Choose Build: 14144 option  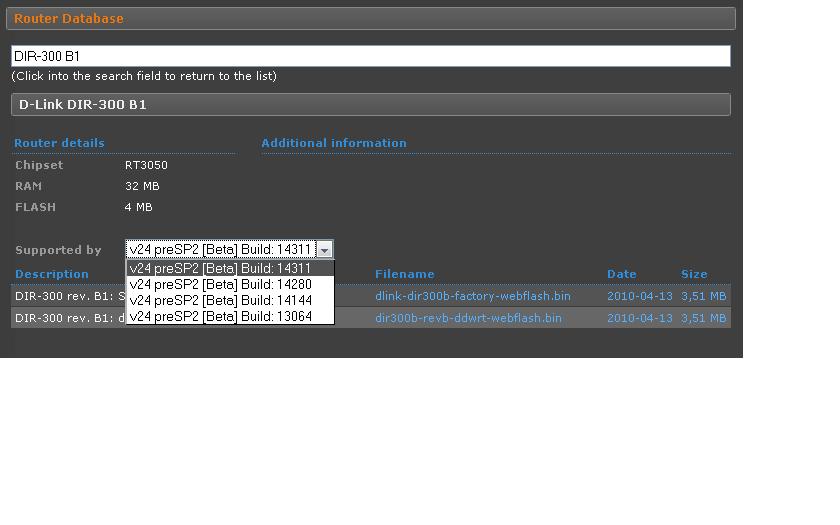230,301
